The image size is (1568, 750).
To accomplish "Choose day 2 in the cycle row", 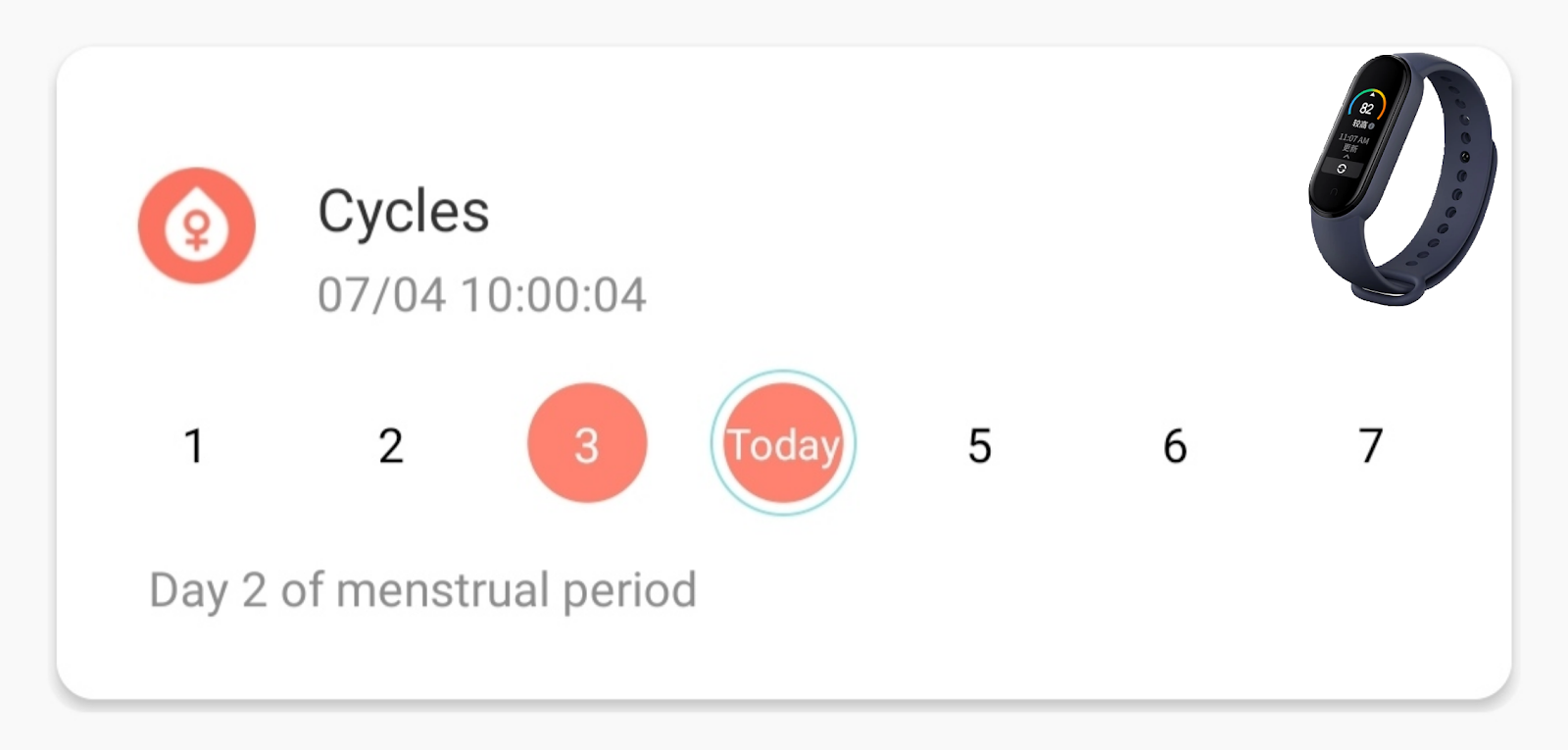I will 391,446.
